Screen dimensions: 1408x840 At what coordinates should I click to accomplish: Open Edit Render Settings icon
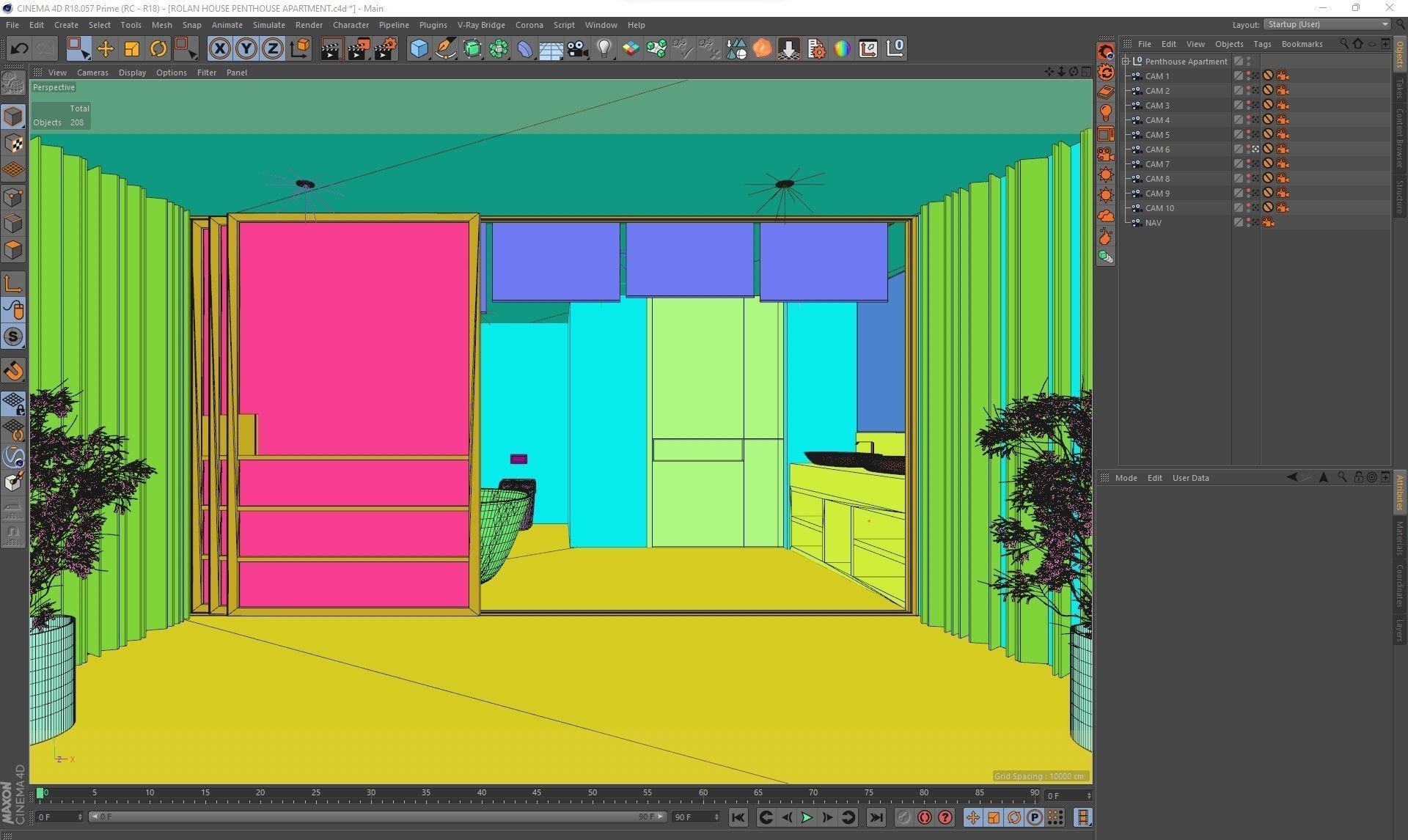386,49
